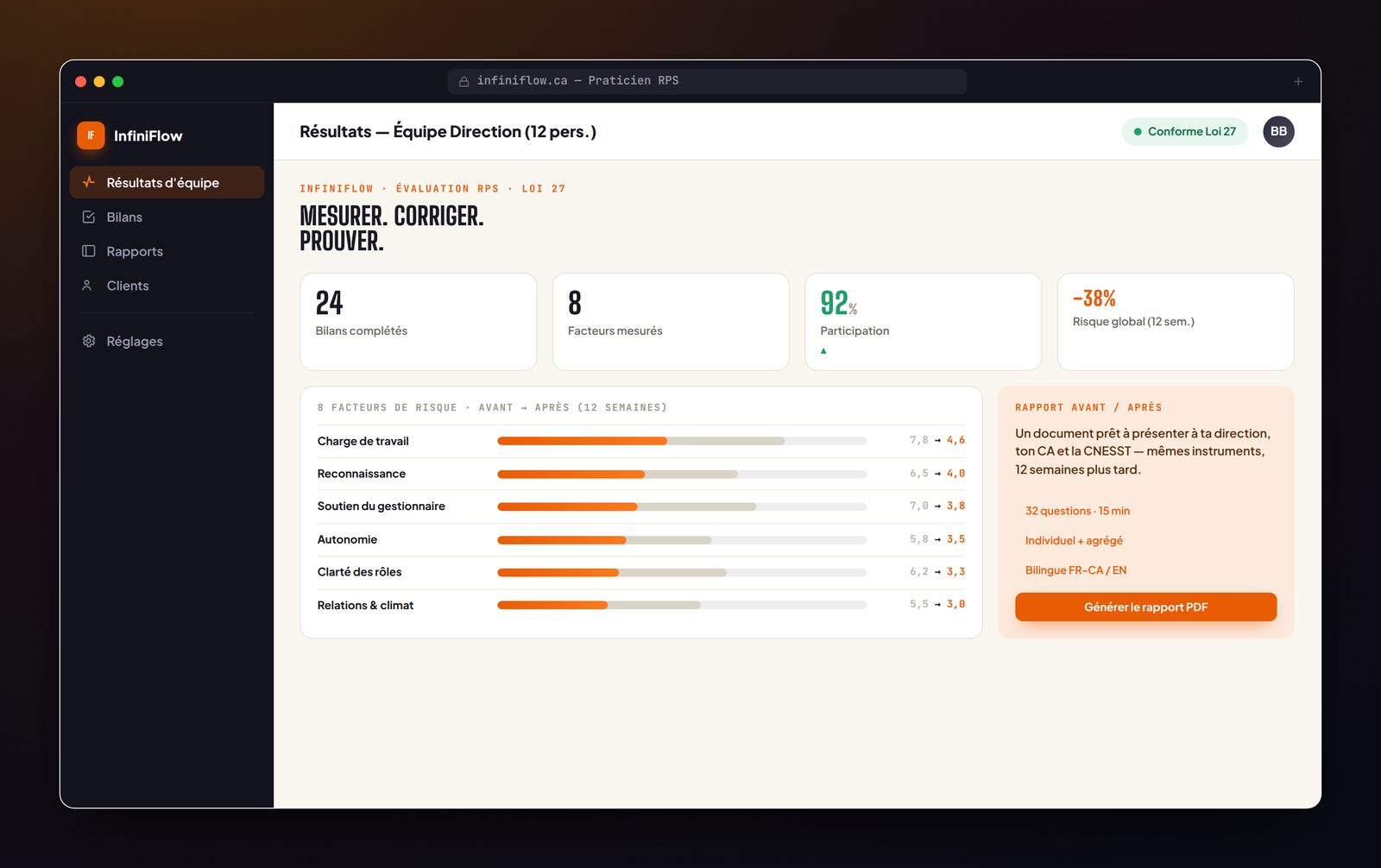The height and width of the screenshot is (868, 1381).
Task: Click the Soutien du gestionnaire label
Action: (x=381, y=506)
